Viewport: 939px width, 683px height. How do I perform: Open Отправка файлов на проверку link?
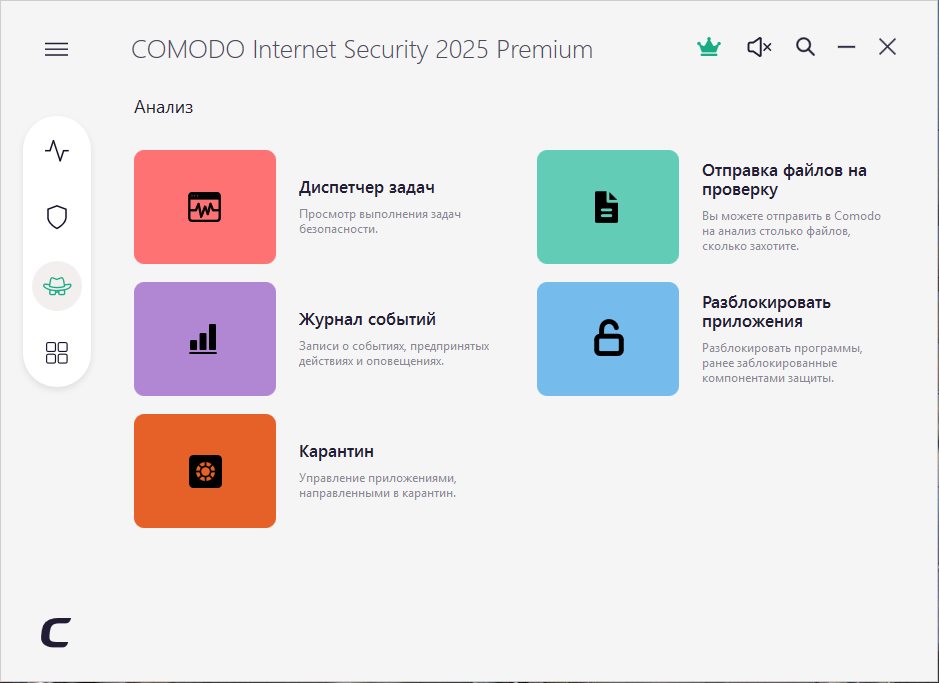click(x=784, y=180)
